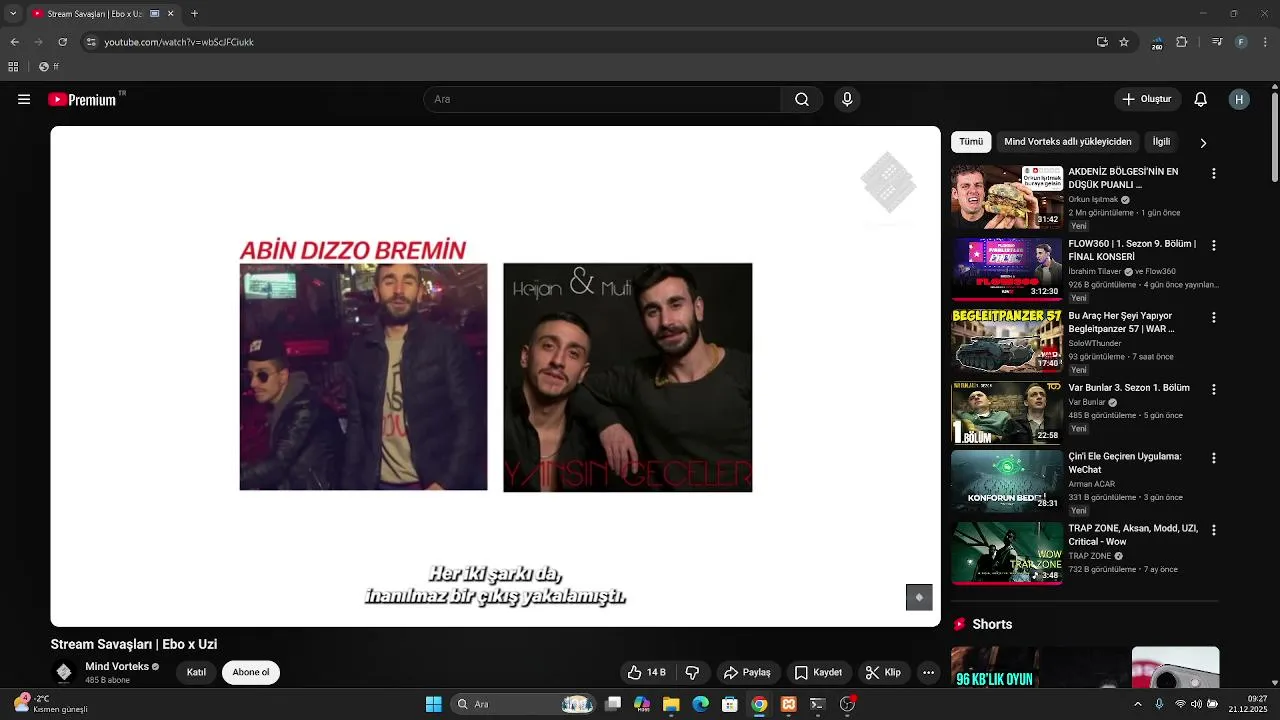The image size is (1280, 720).
Task: Click the YouTube search input field
Action: (x=602, y=99)
